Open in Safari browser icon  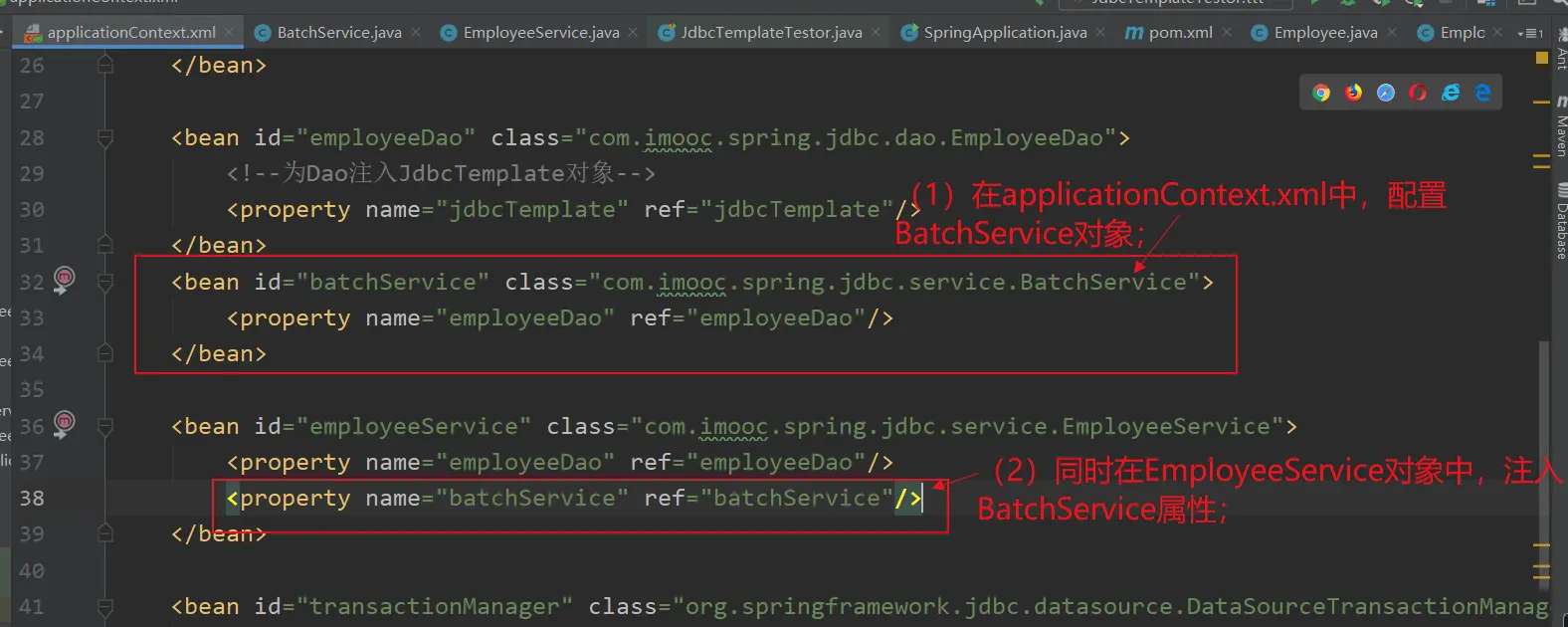click(x=1386, y=93)
